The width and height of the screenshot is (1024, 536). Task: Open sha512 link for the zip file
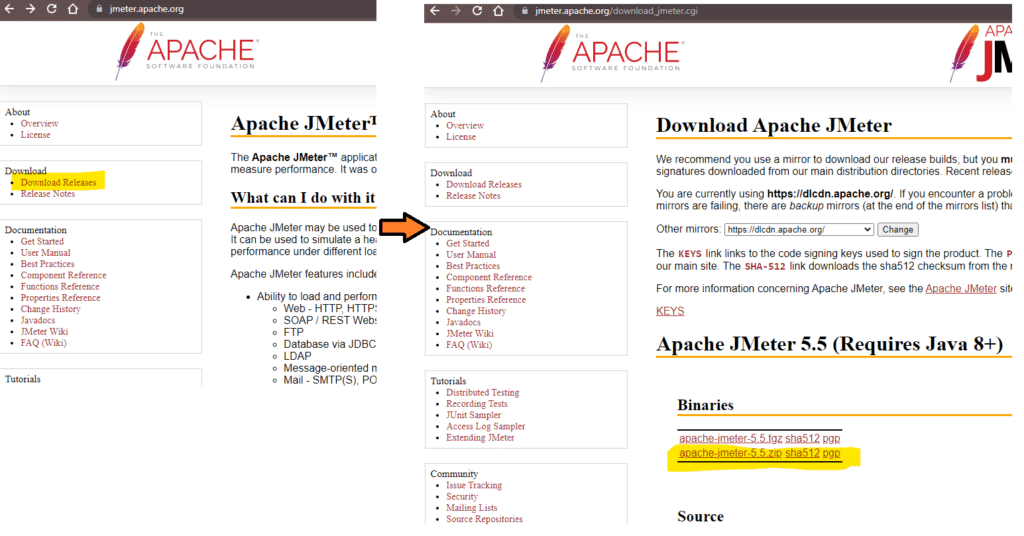coord(802,453)
